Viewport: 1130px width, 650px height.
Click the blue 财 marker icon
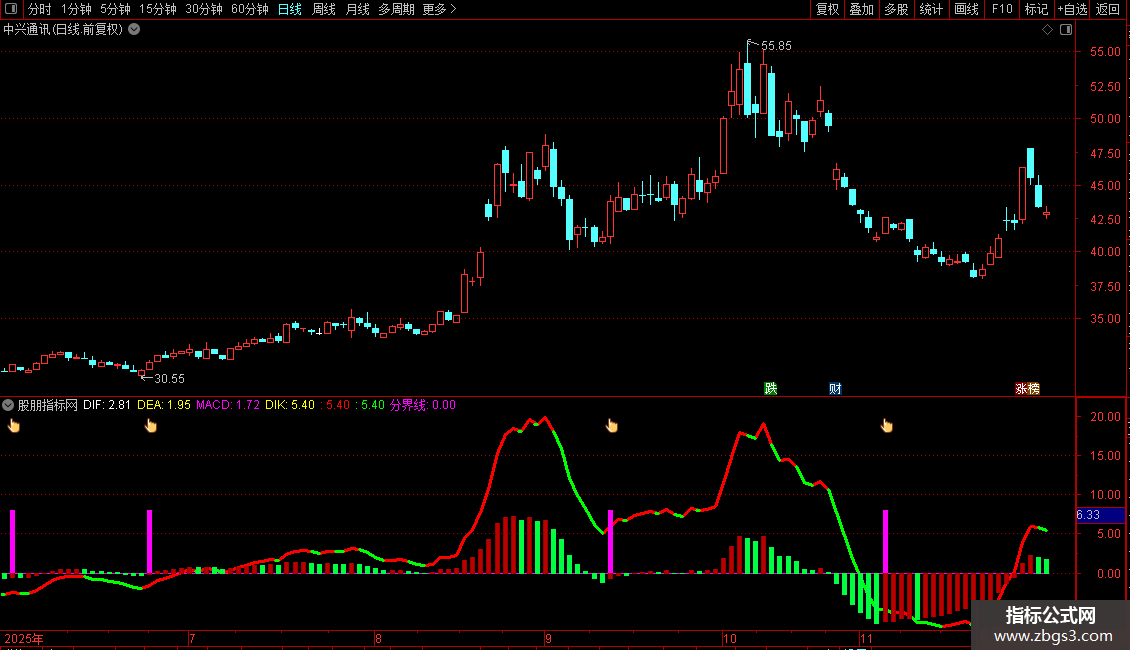click(x=835, y=388)
